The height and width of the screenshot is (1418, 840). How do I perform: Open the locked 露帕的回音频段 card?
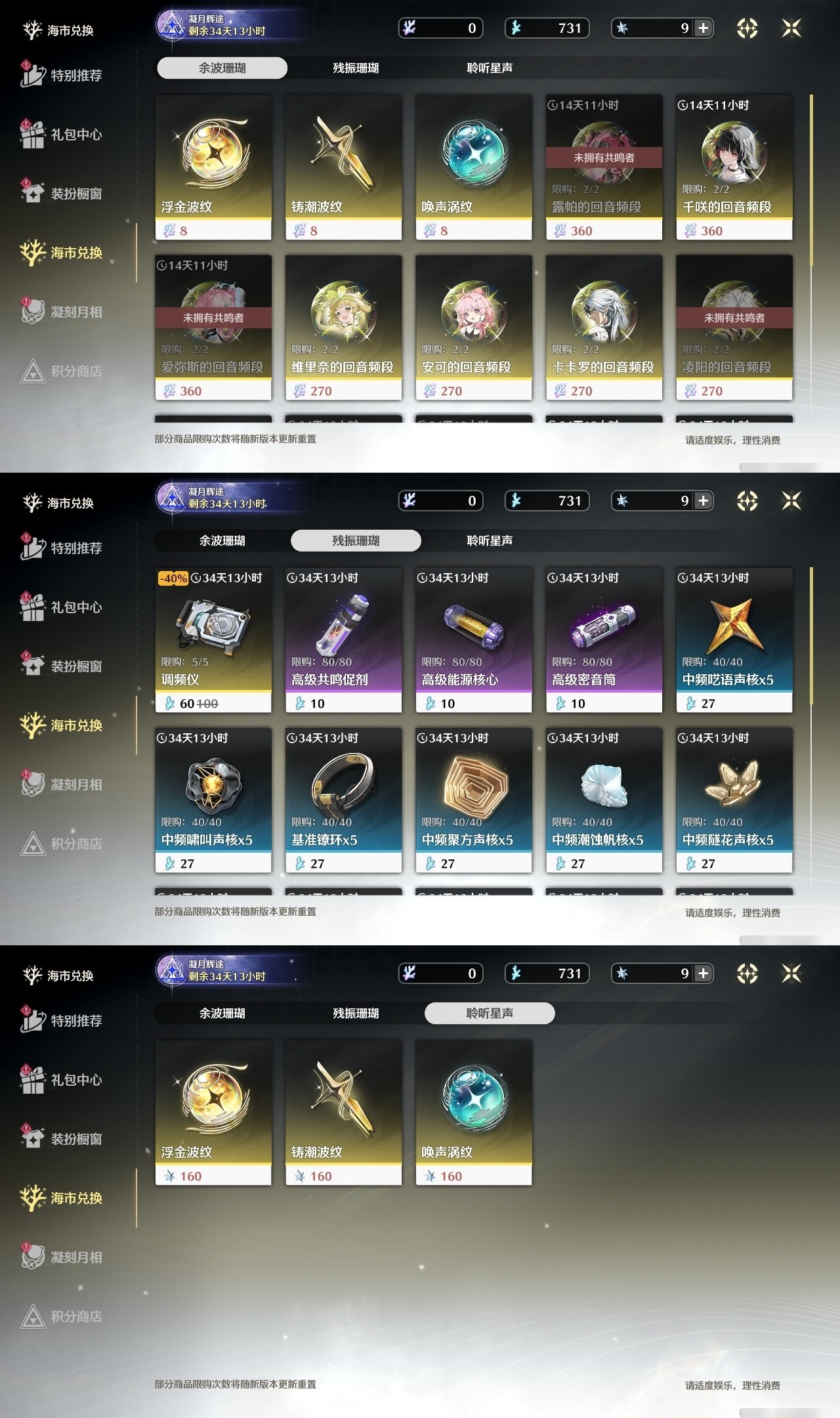click(x=604, y=167)
